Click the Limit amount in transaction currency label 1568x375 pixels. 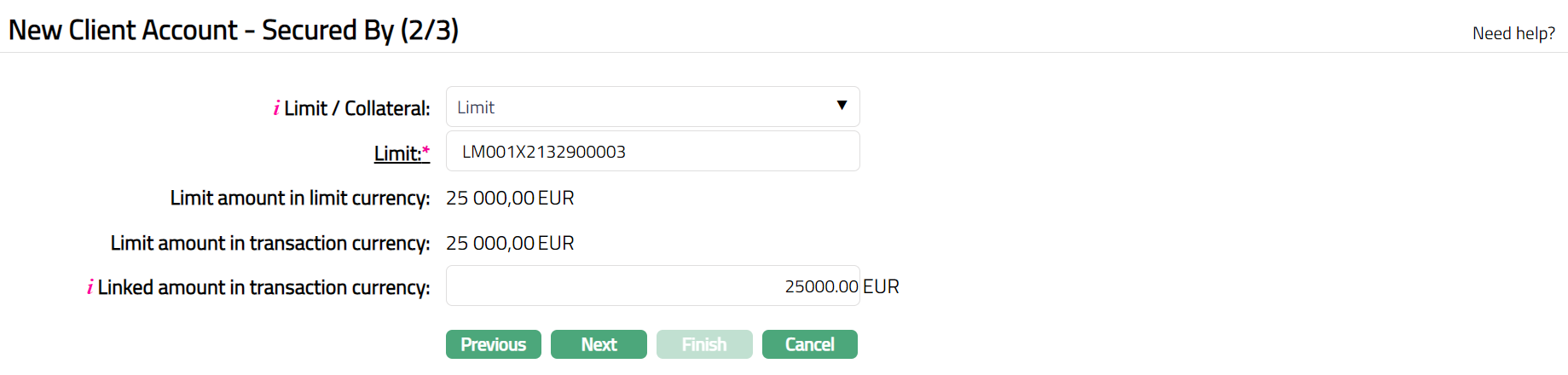click(x=269, y=243)
